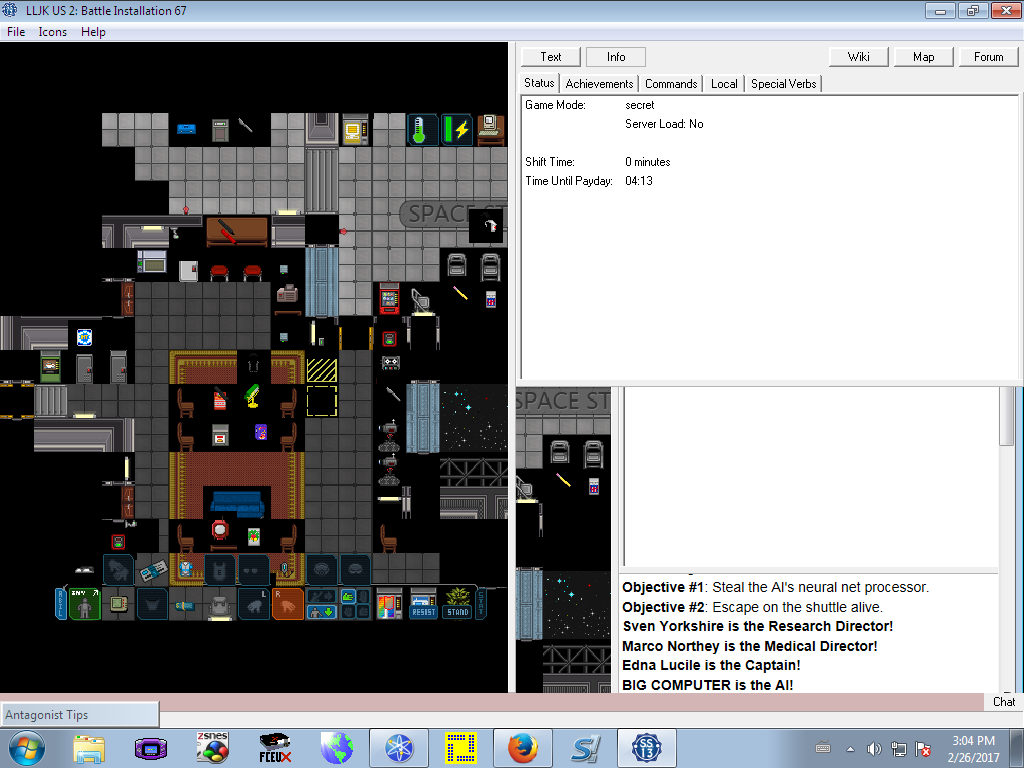This screenshot has height=768, width=1024.
Task: Click the red vending machine
Action: [389, 299]
